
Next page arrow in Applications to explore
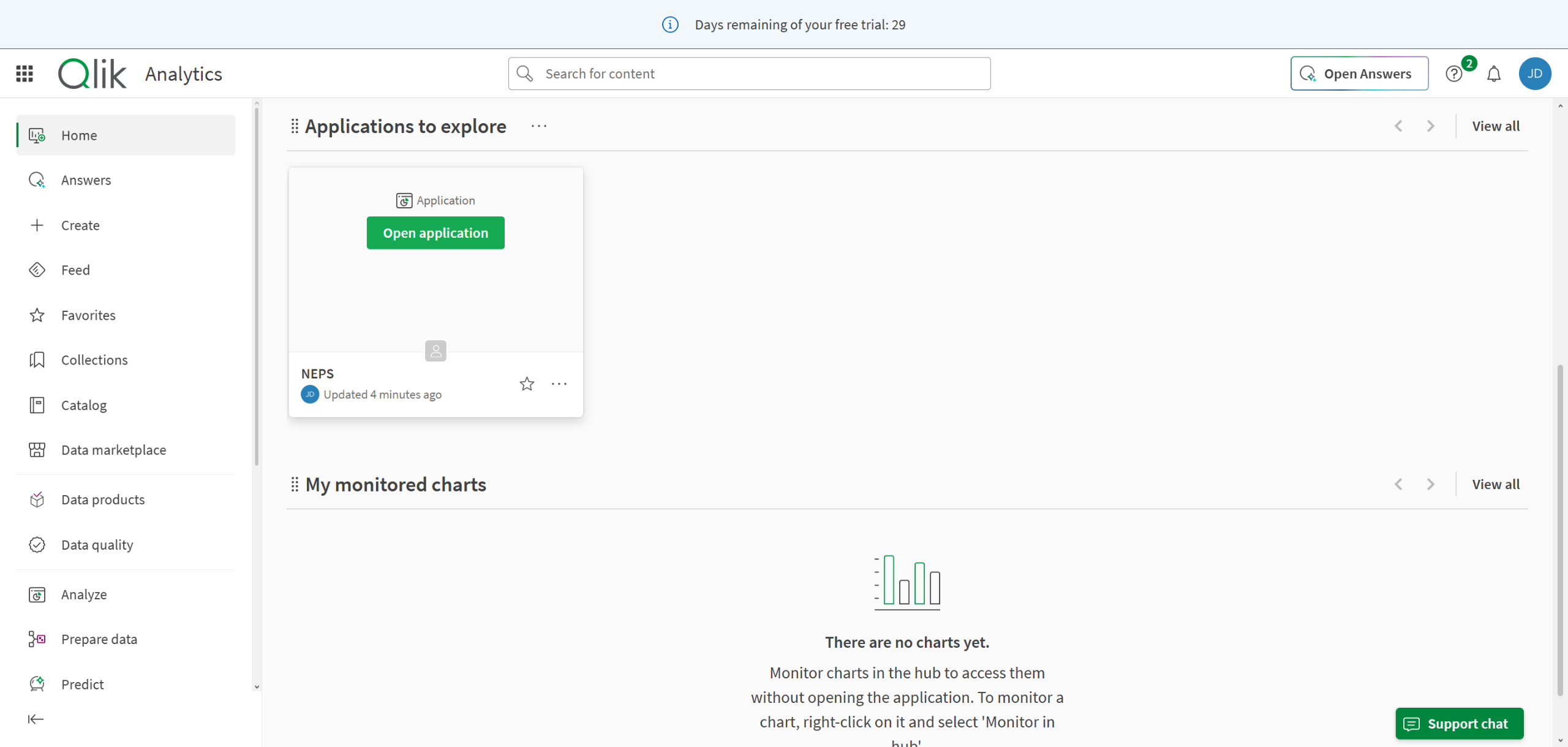pyautogui.click(x=1430, y=126)
